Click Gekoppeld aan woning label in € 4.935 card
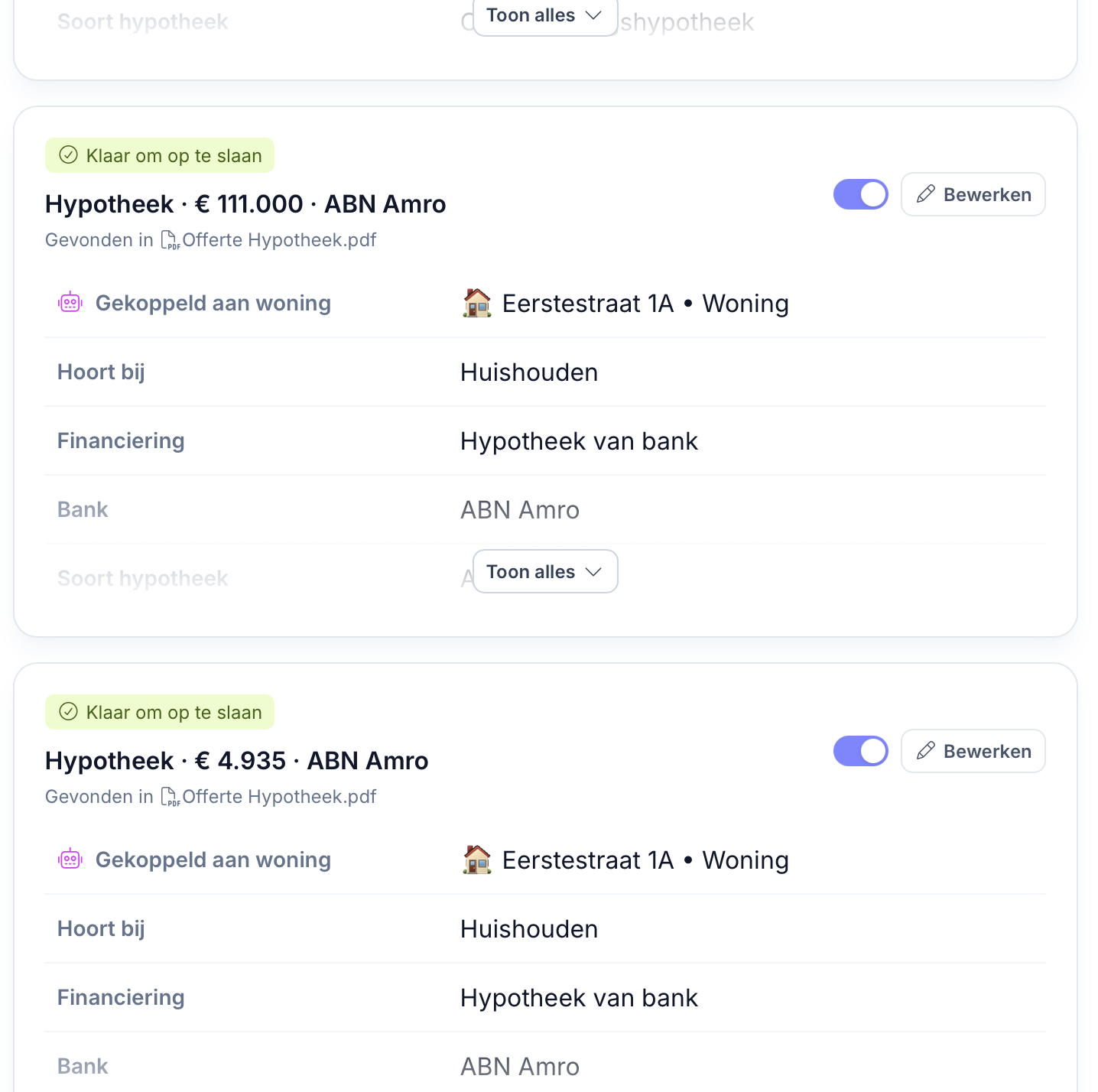The width and height of the screenshot is (1098, 1092). [213, 860]
